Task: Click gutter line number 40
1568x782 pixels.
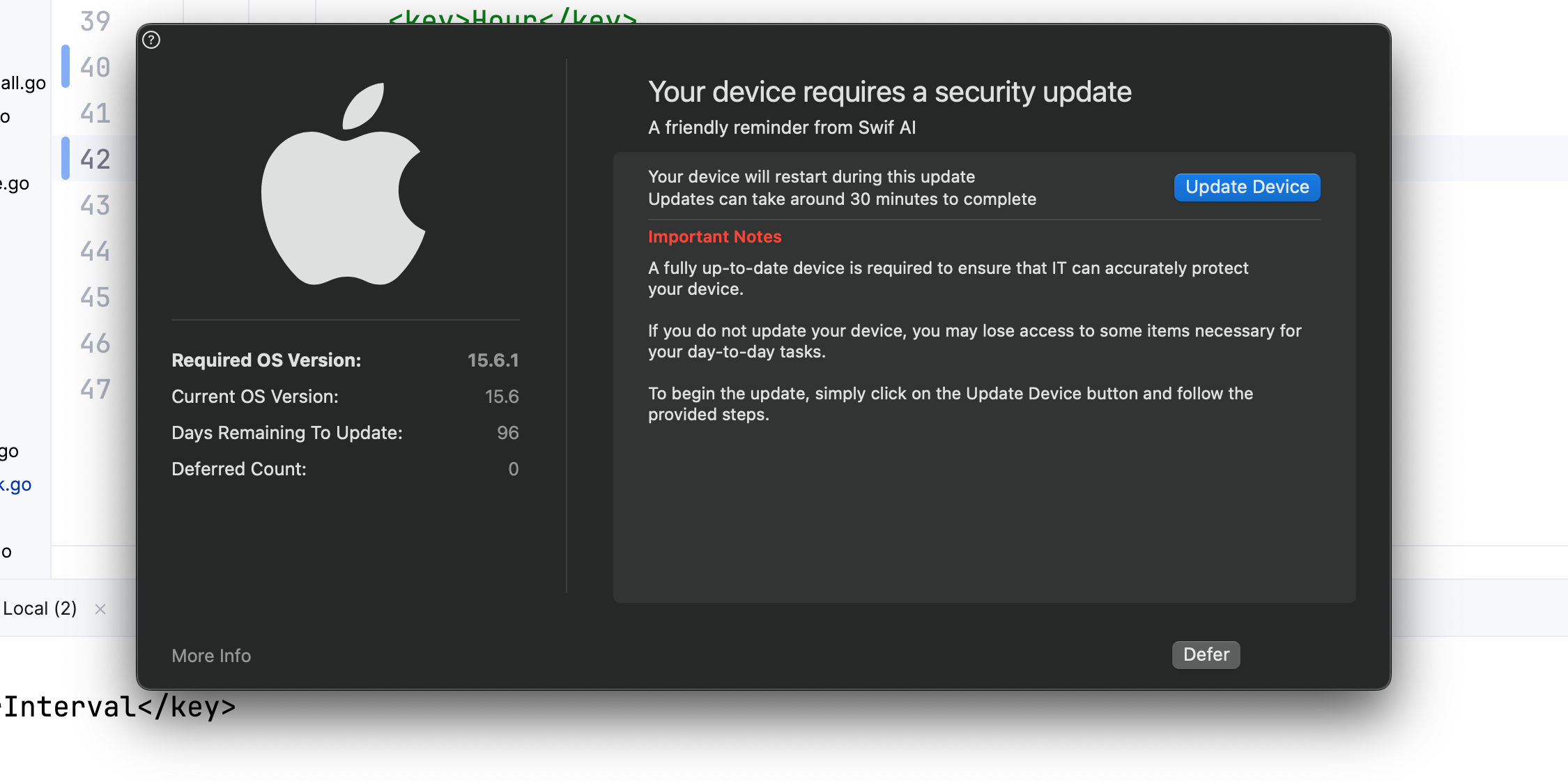Action: 95,68
